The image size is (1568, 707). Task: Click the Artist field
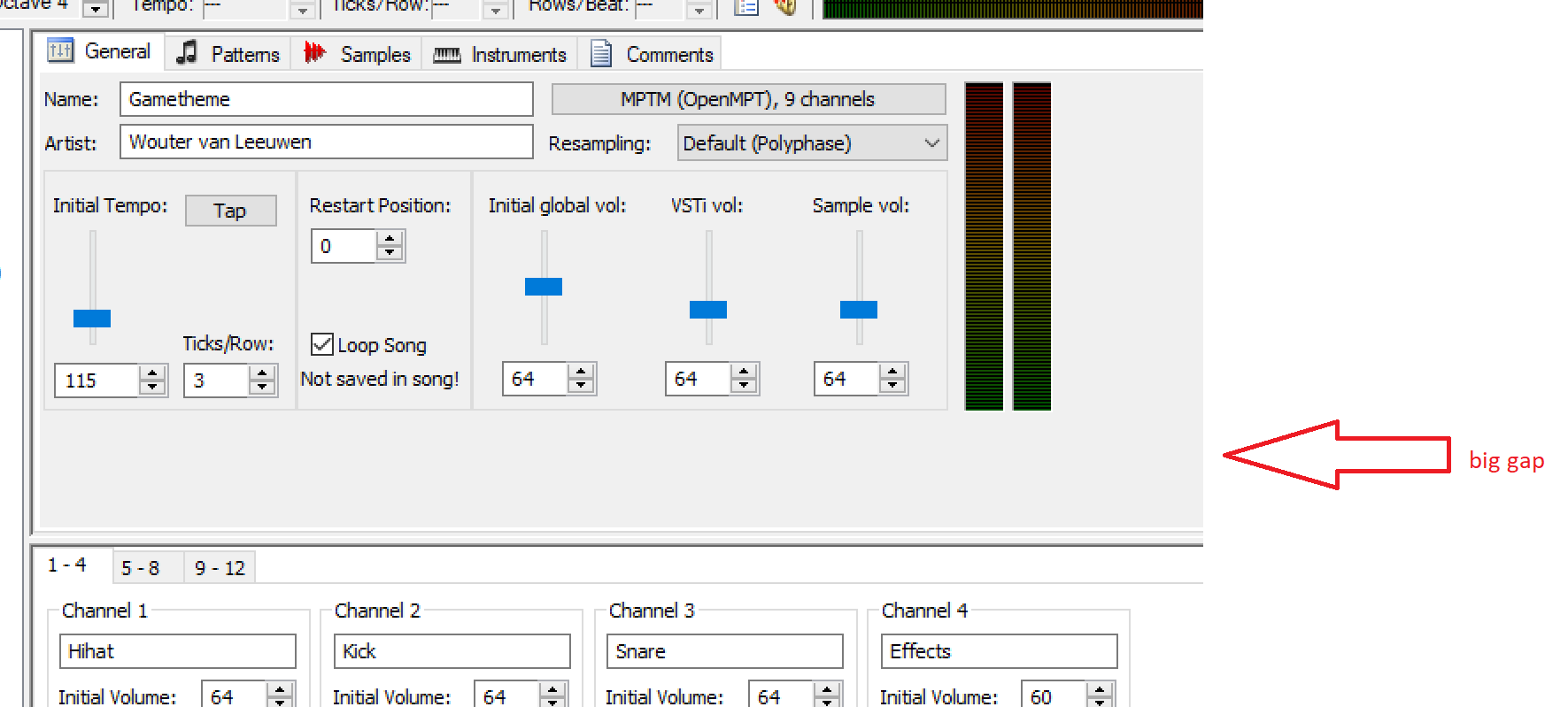tap(327, 142)
